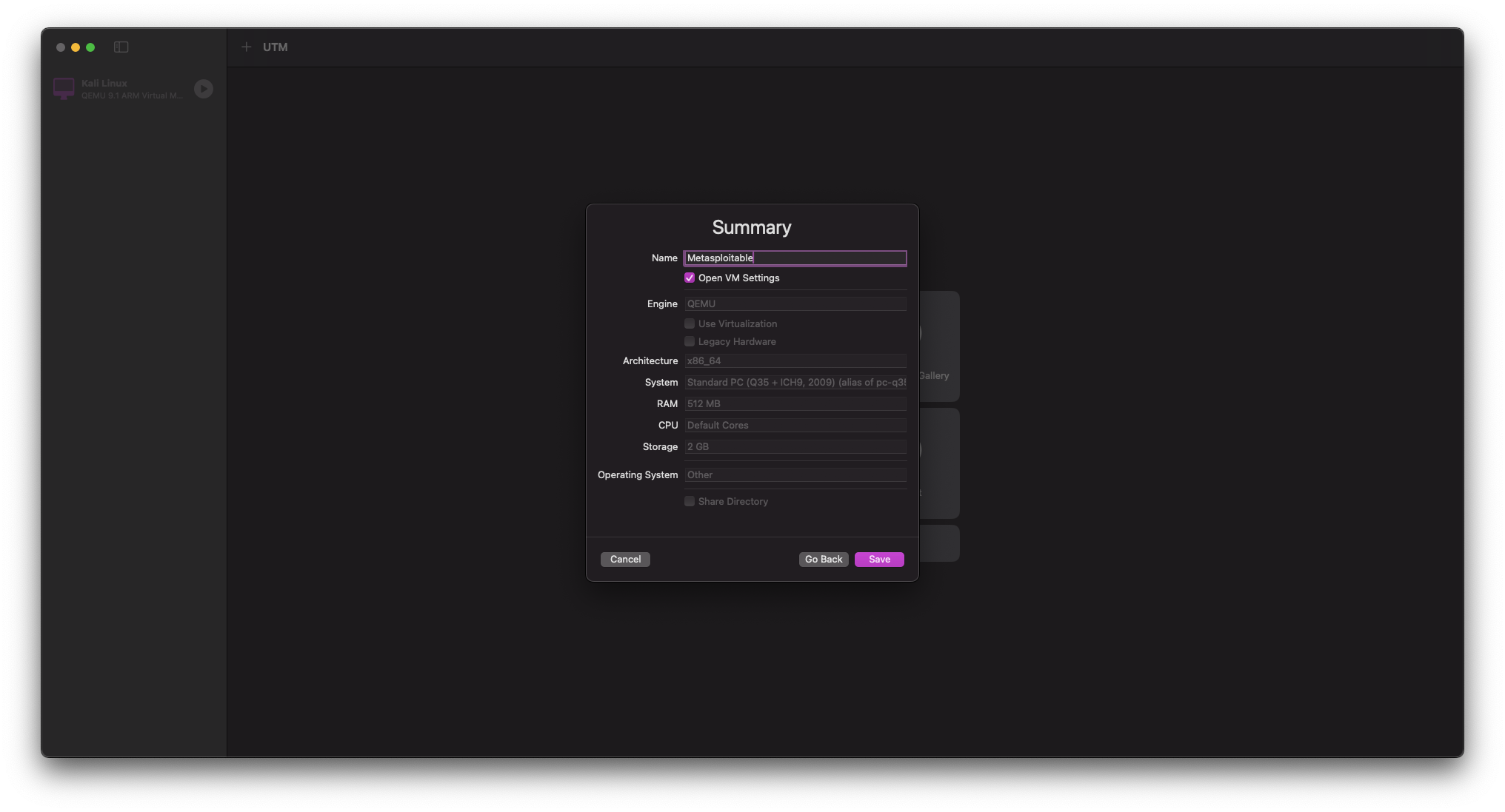Select the Architecture x86_64 field
Viewport: 1505px width, 812px height.
pos(795,361)
